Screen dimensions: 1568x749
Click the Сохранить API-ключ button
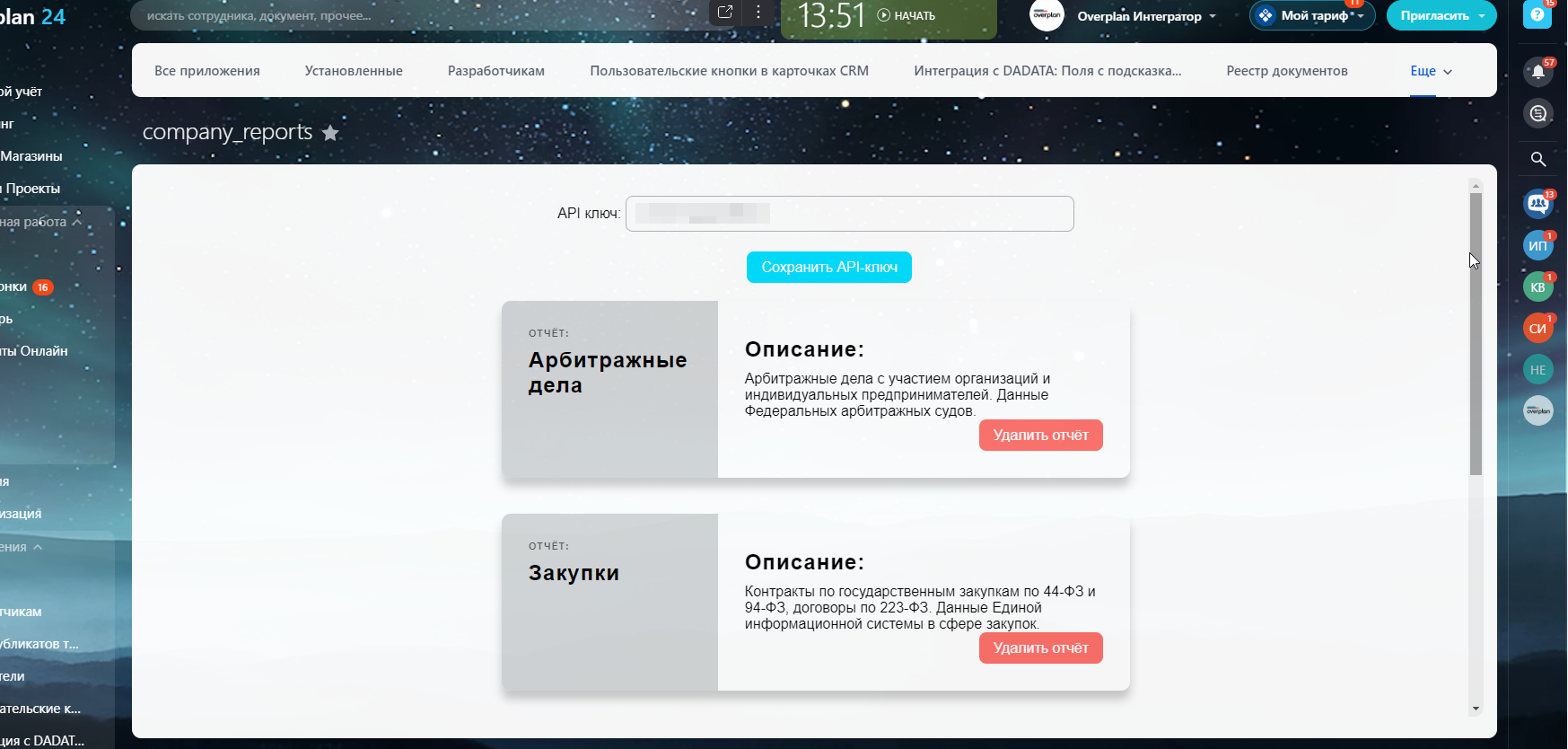coord(828,267)
